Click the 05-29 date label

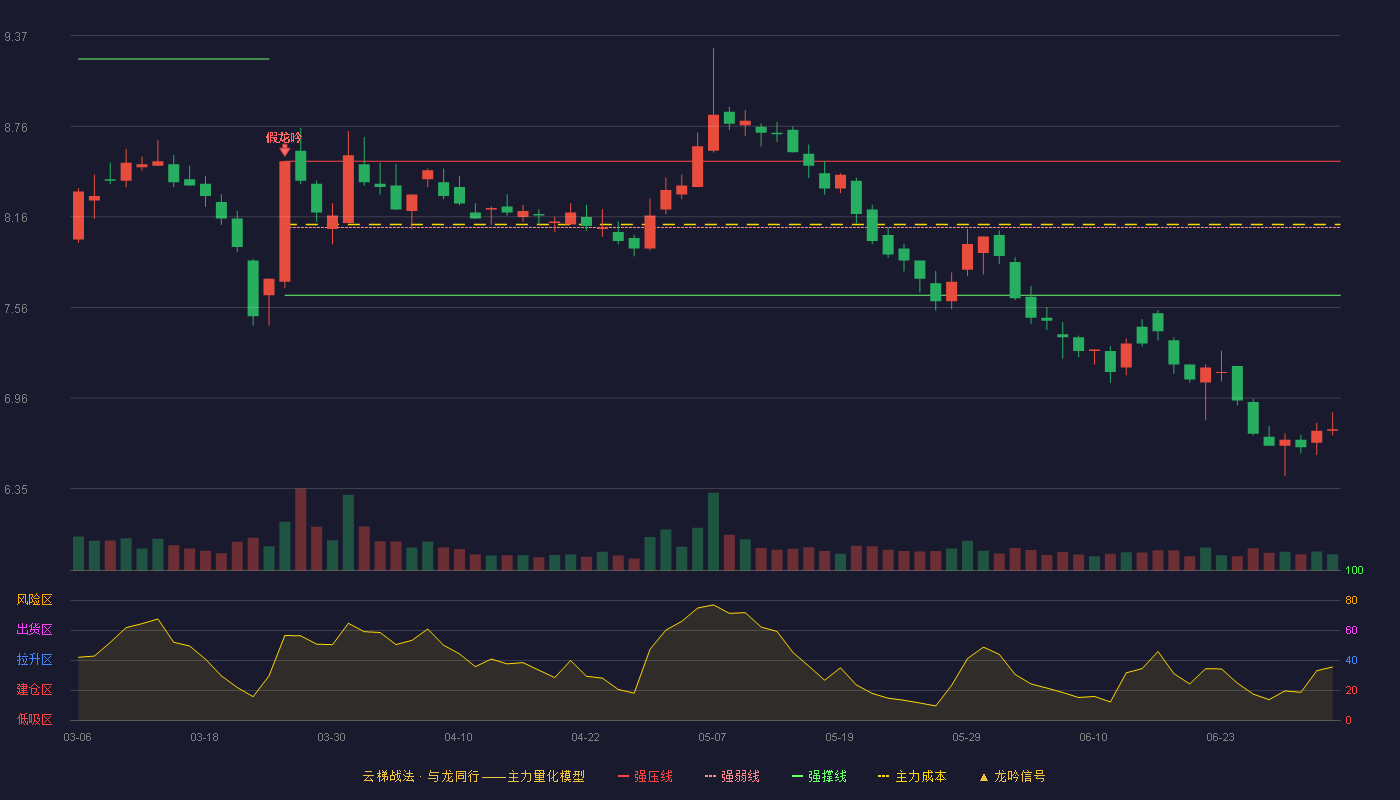(x=966, y=737)
